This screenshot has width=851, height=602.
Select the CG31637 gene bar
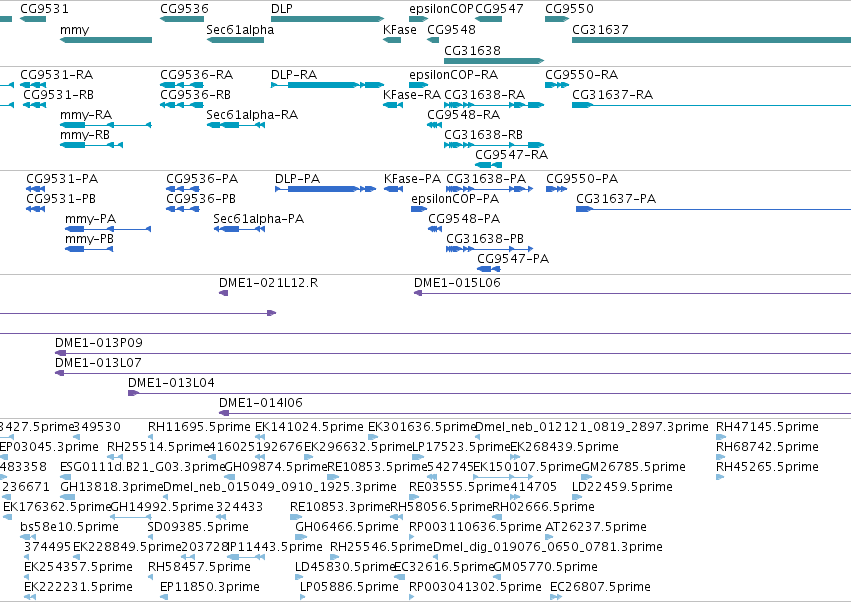tap(712, 40)
